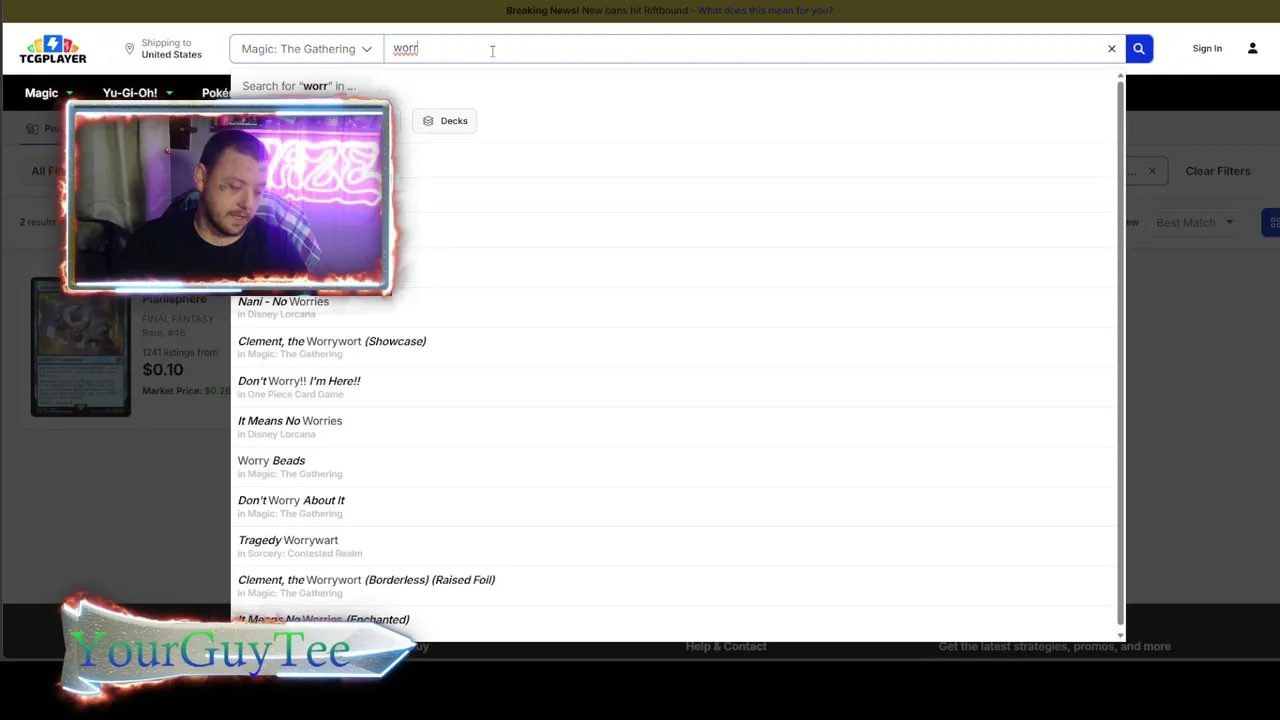Remove filter chip with X icon
The image size is (1280, 720).
[x=1152, y=171]
